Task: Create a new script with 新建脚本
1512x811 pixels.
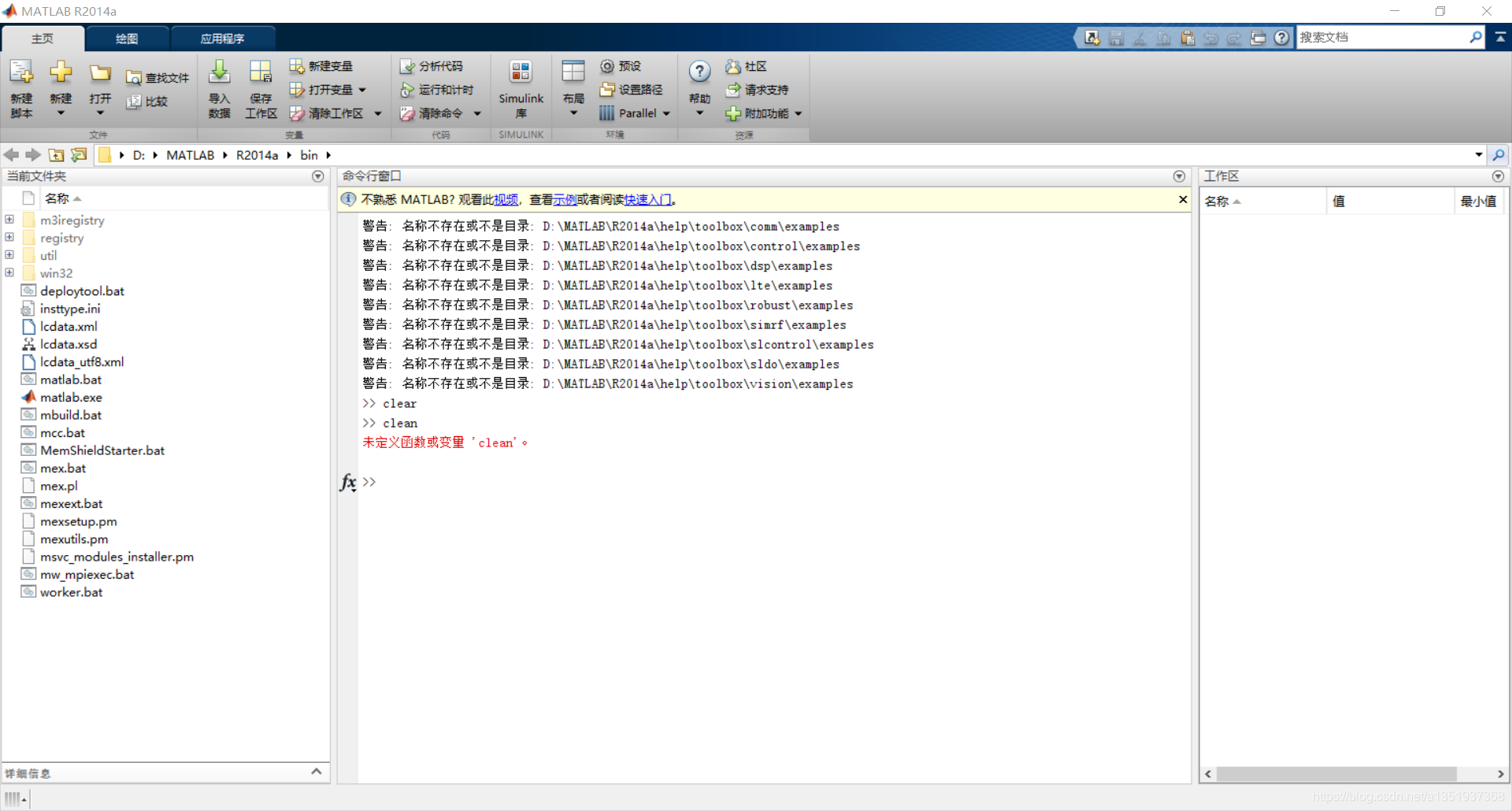Action: (21, 88)
